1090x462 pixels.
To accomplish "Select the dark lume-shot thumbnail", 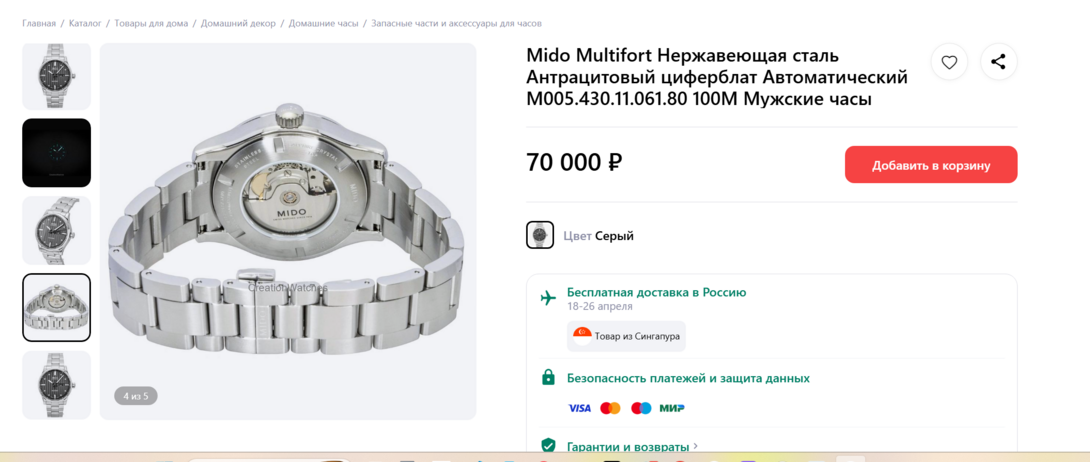I will [x=56, y=153].
